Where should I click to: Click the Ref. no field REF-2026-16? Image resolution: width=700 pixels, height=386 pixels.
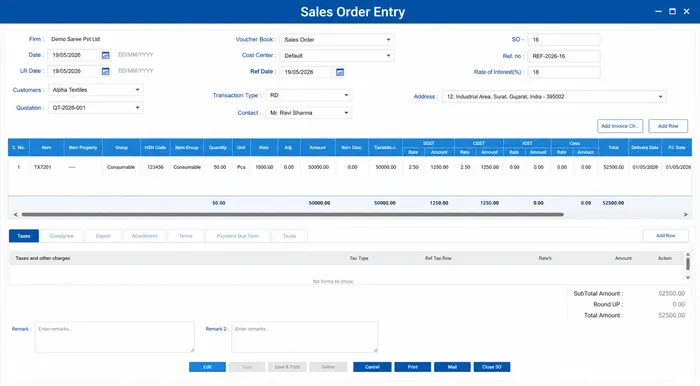563,56
